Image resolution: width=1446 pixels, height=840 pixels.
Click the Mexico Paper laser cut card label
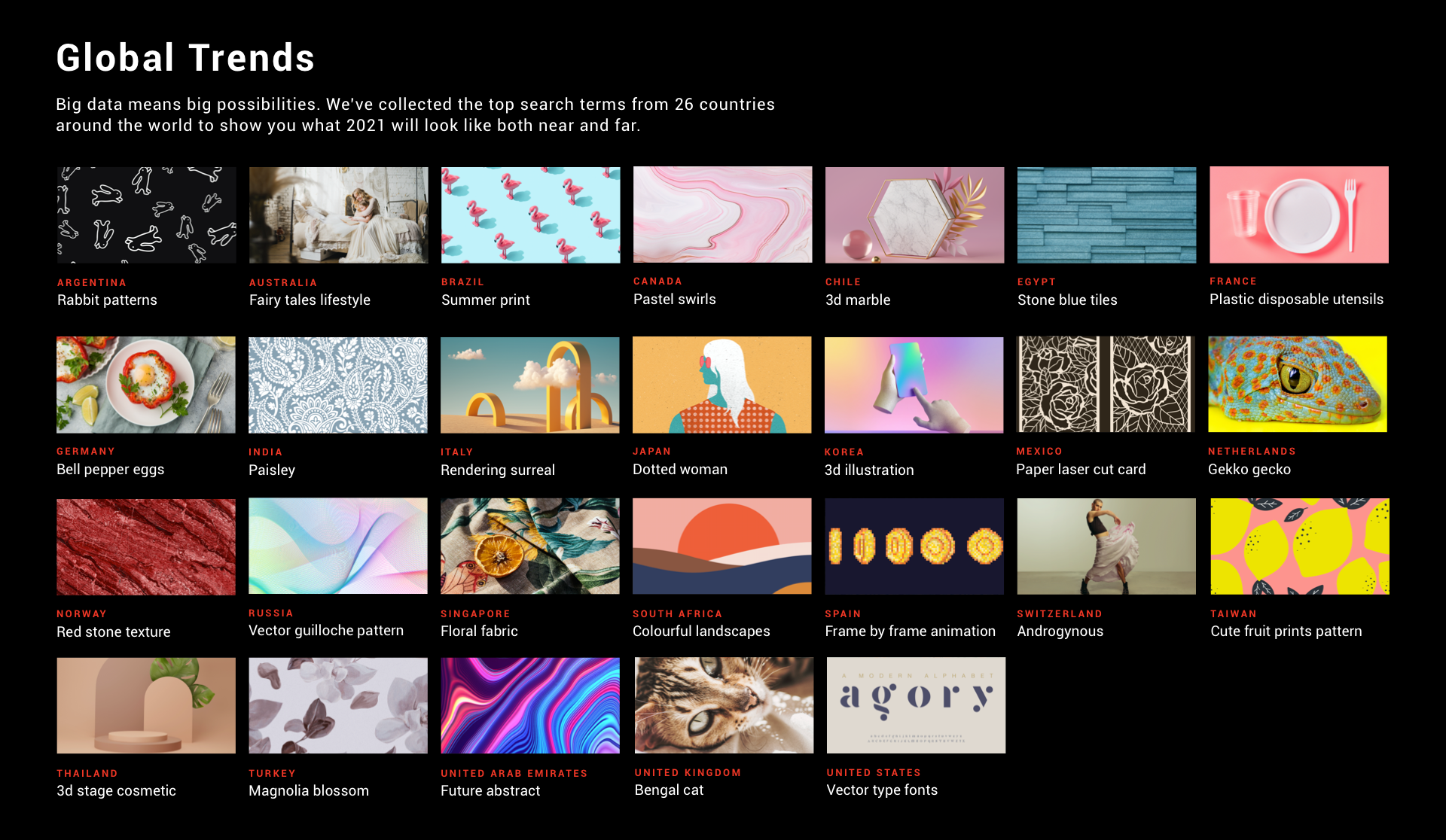point(1080,469)
